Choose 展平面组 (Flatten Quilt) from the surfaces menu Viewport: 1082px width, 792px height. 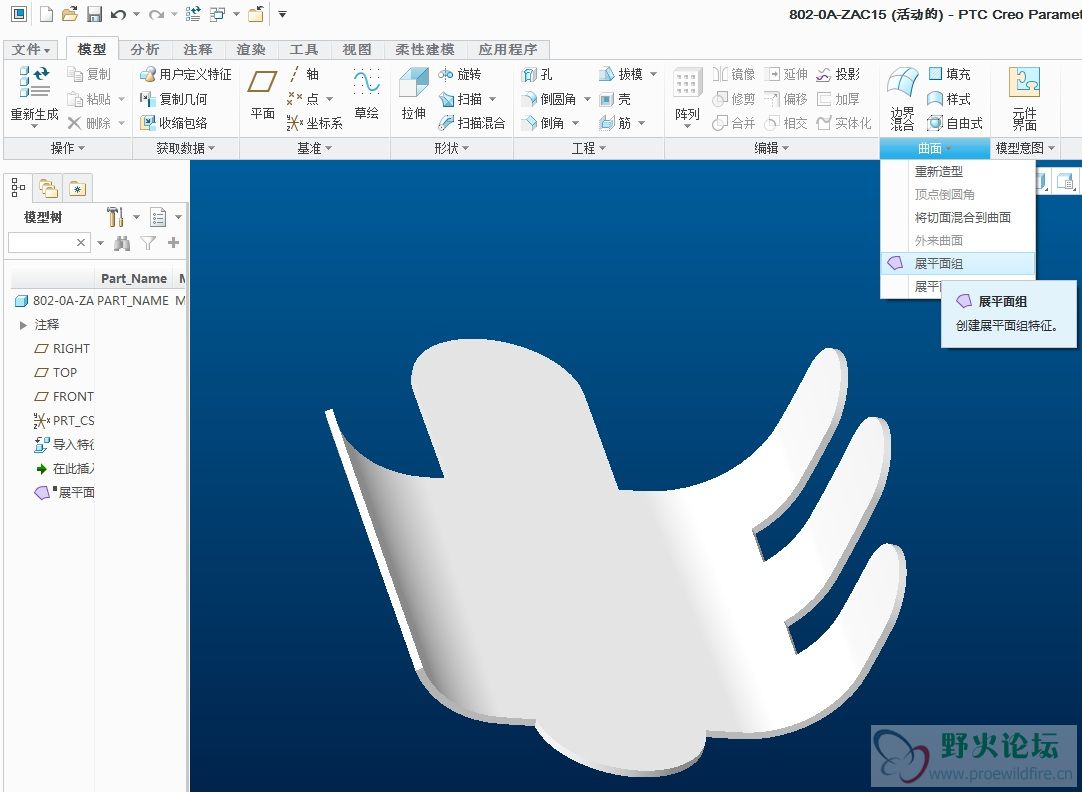coord(958,263)
